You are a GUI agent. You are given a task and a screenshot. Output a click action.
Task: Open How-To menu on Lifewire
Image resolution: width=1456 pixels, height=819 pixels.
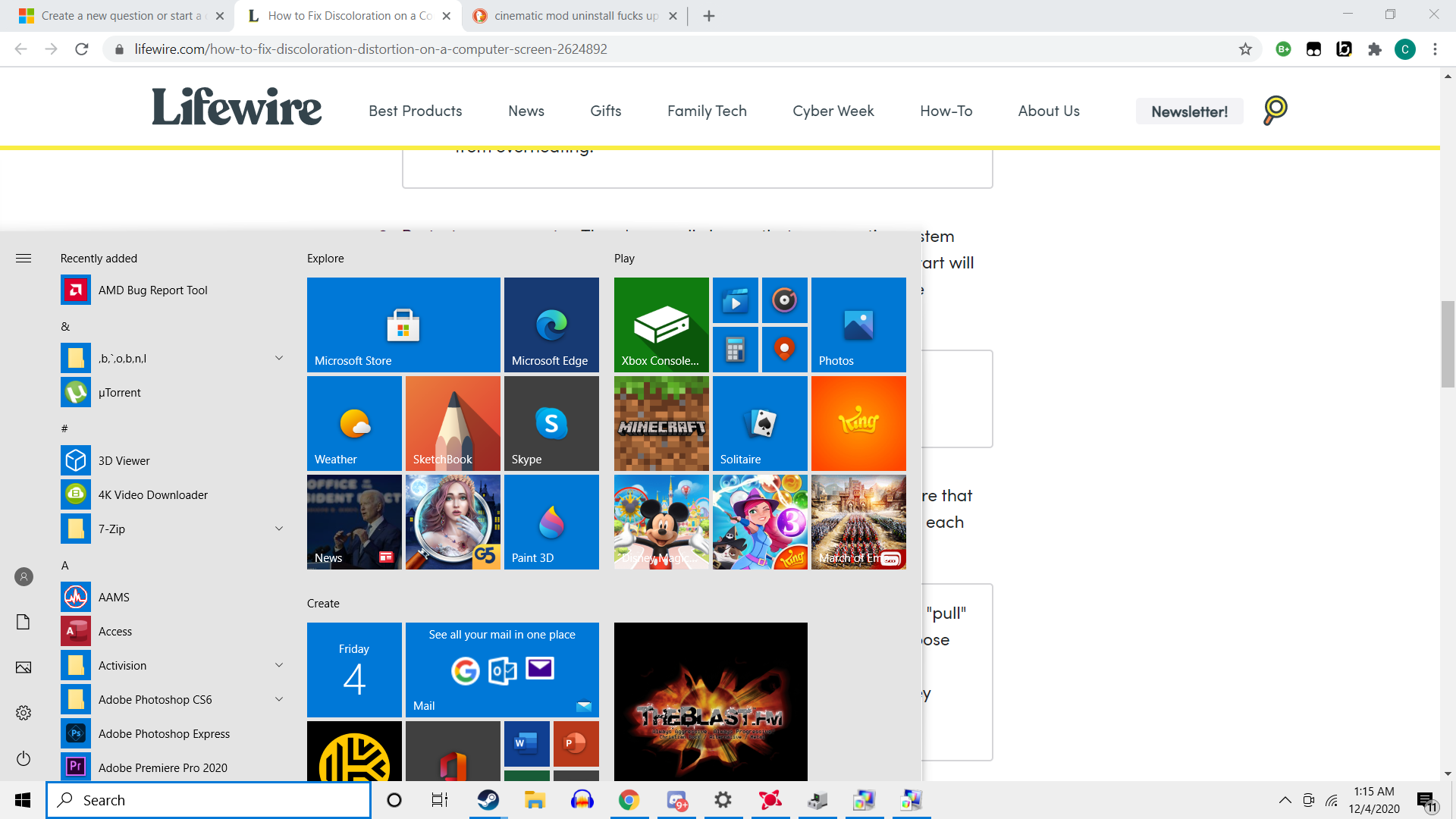click(x=946, y=111)
